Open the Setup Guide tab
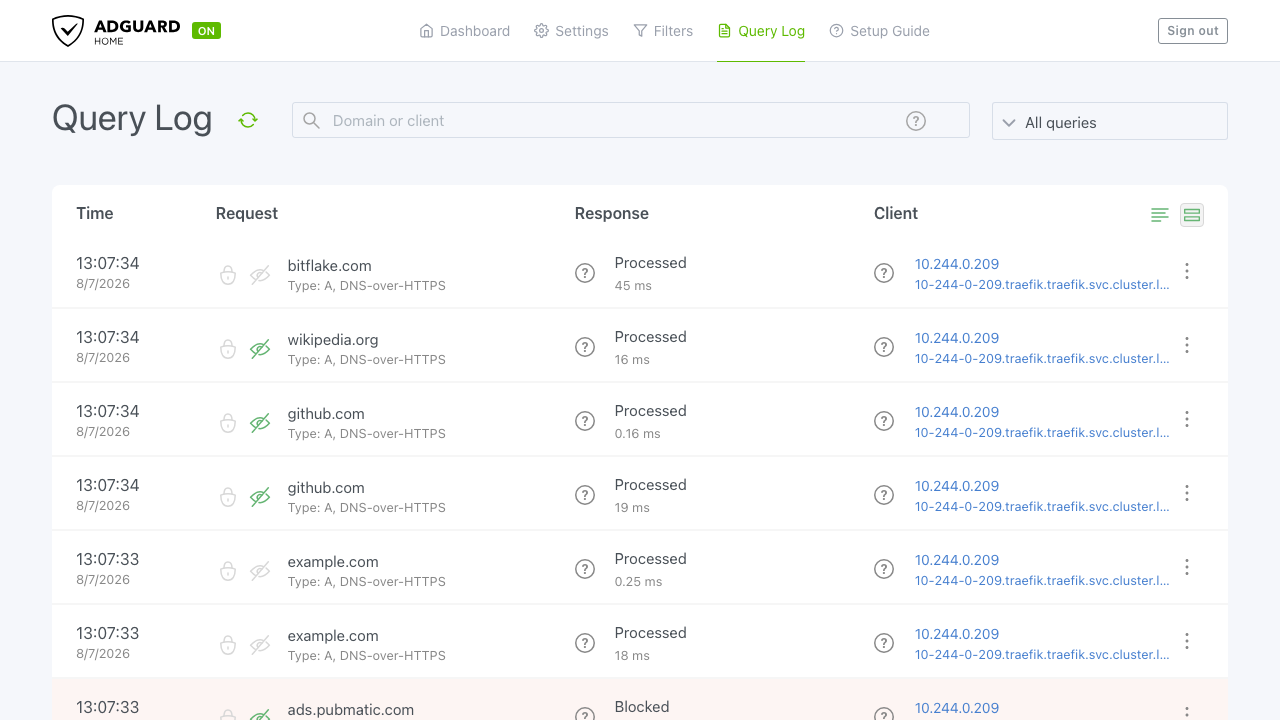The width and height of the screenshot is (1280, 720). tap(880, 31)
